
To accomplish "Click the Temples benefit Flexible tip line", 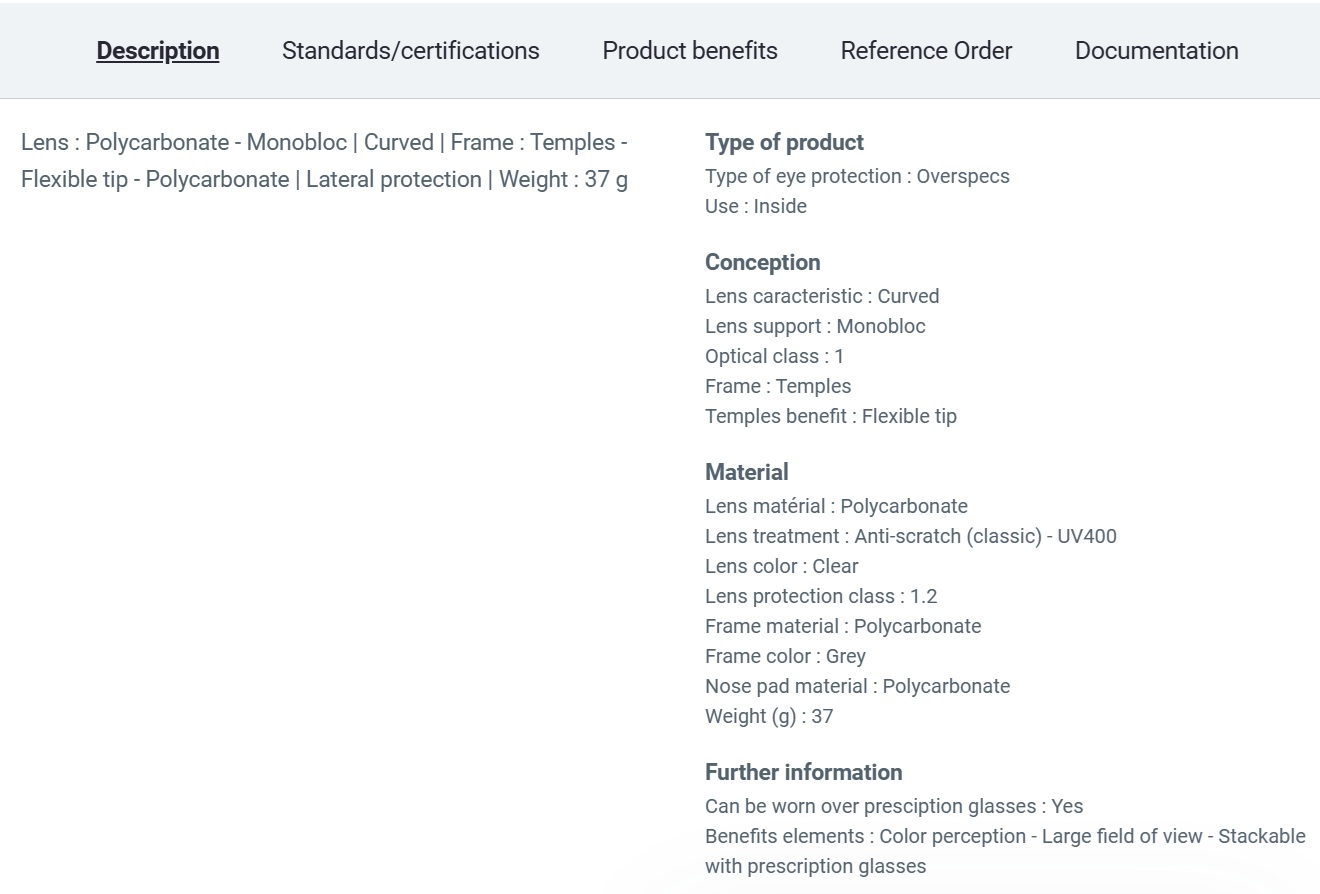I will (830, 416).
